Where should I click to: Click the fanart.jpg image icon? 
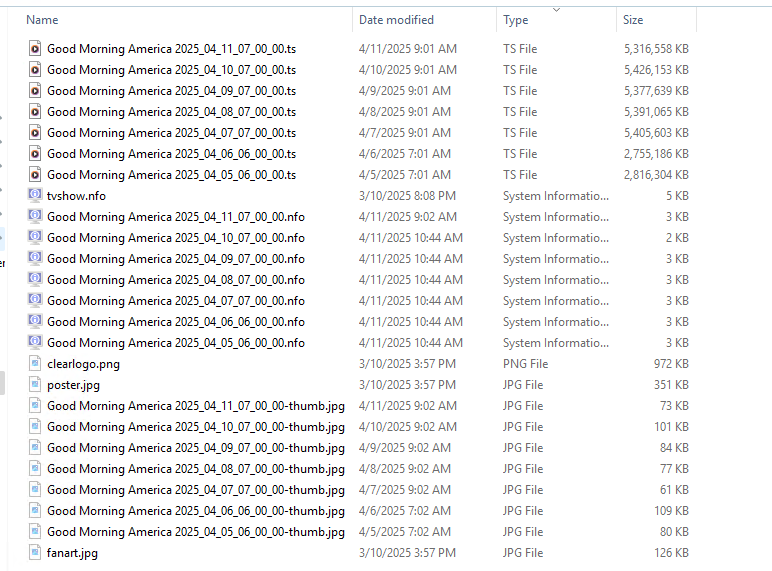35,553
